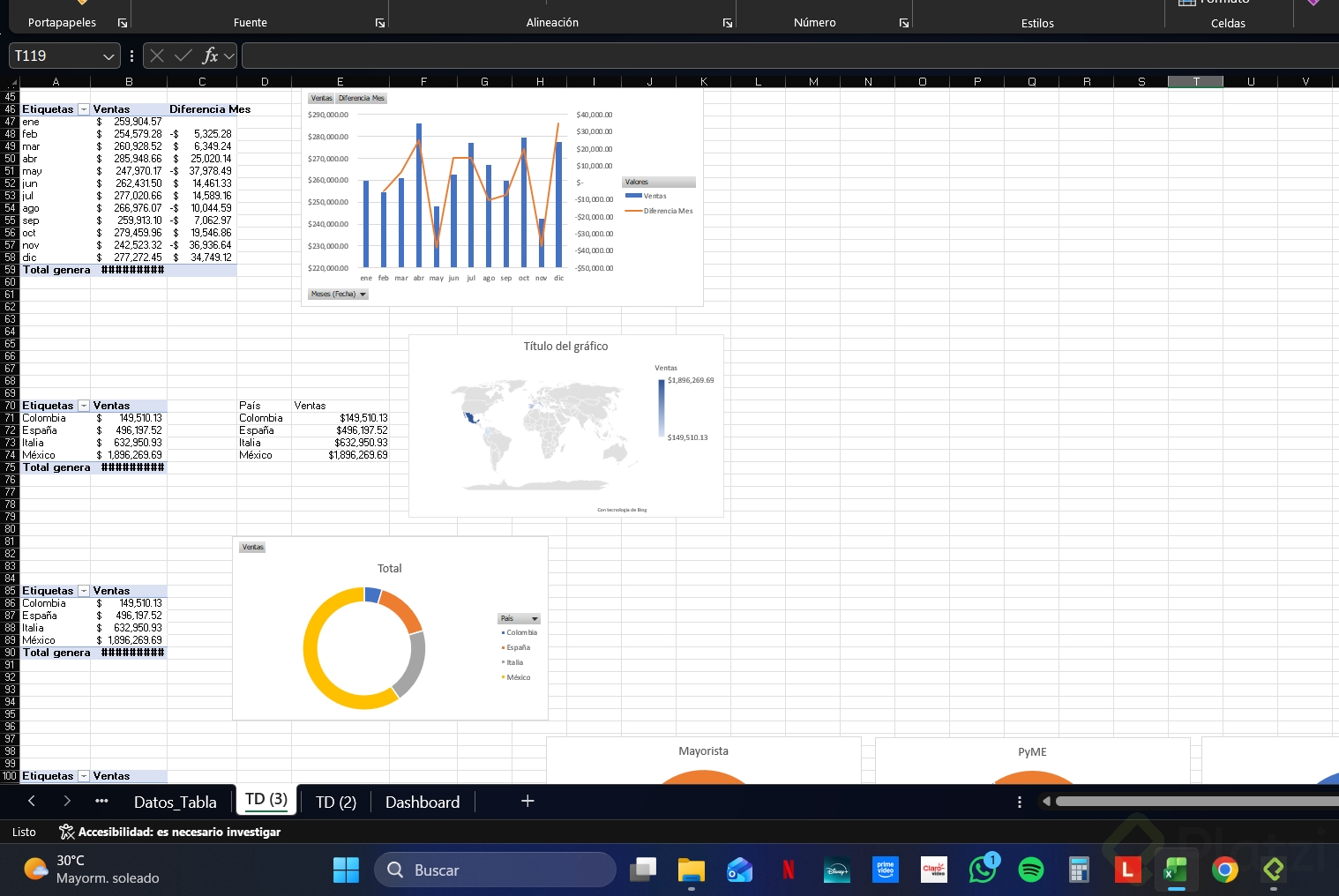Select the México legend entry in donut chart

(x=517, y=677)
